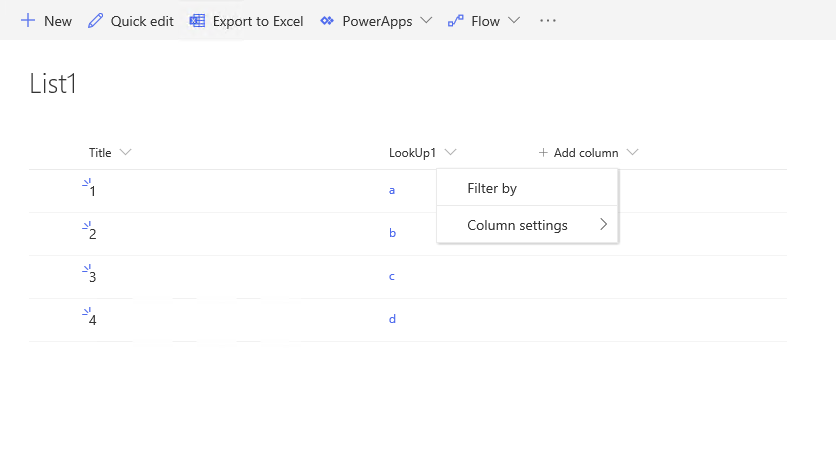Click the plus icon beside Add column
Image resolution: width=836 pixels, height=473 pixels.
[x=543, y=153]
